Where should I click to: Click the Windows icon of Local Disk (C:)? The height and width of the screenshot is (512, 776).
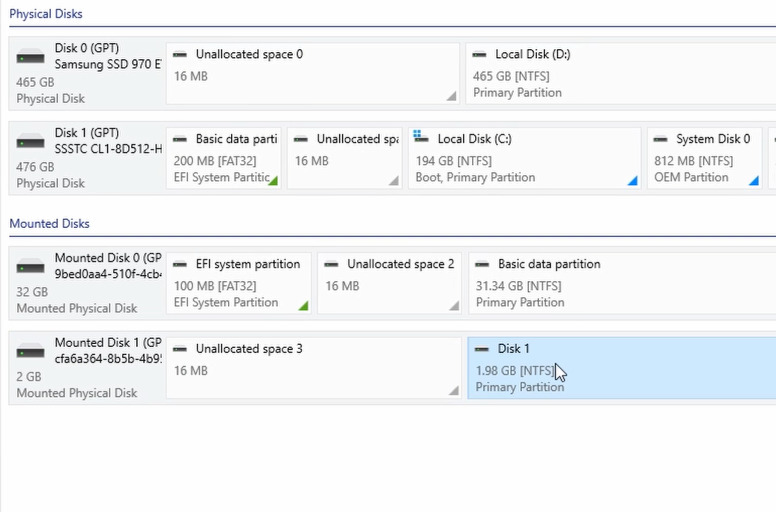click(421, 137)
